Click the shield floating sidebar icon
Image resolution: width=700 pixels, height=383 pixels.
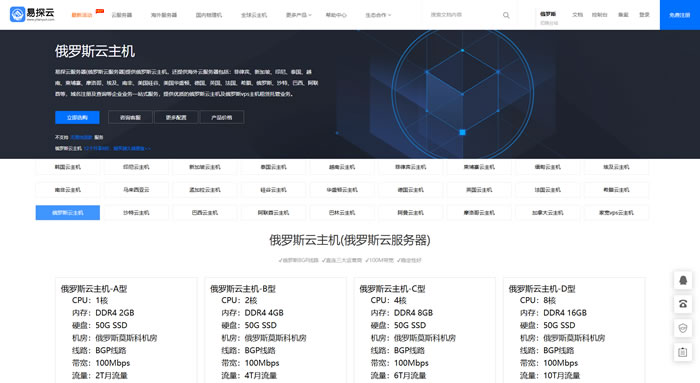[x=683, y=328]
